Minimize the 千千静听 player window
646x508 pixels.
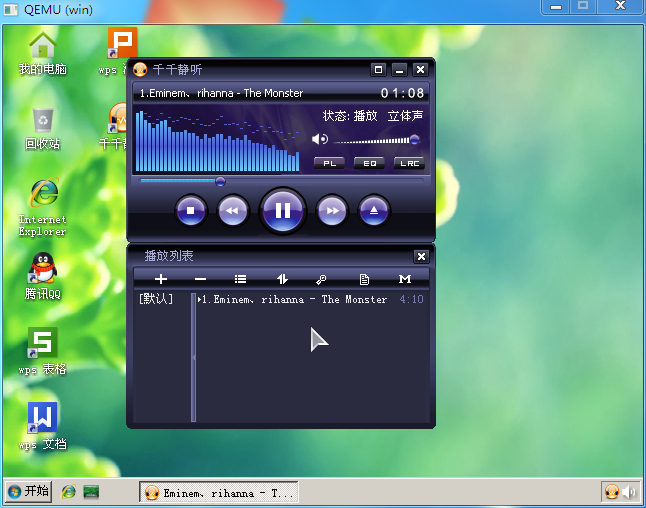(399, 70)
